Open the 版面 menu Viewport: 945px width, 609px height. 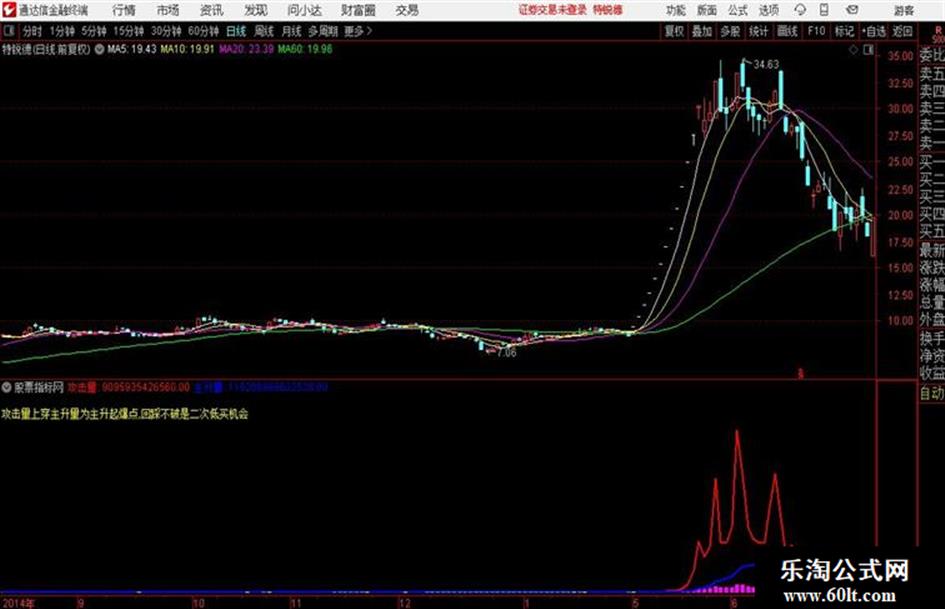coord(707,10)
